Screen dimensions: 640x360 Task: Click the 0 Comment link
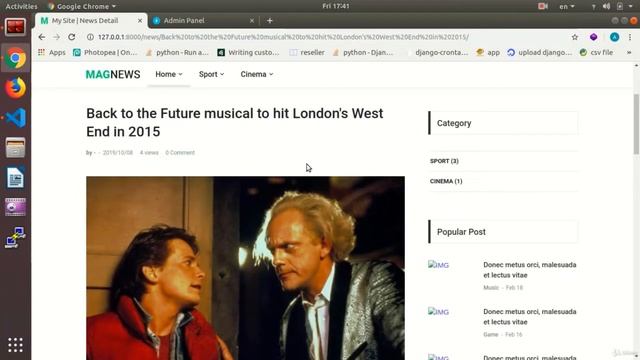pyautogui.click(x=180, y=153)
